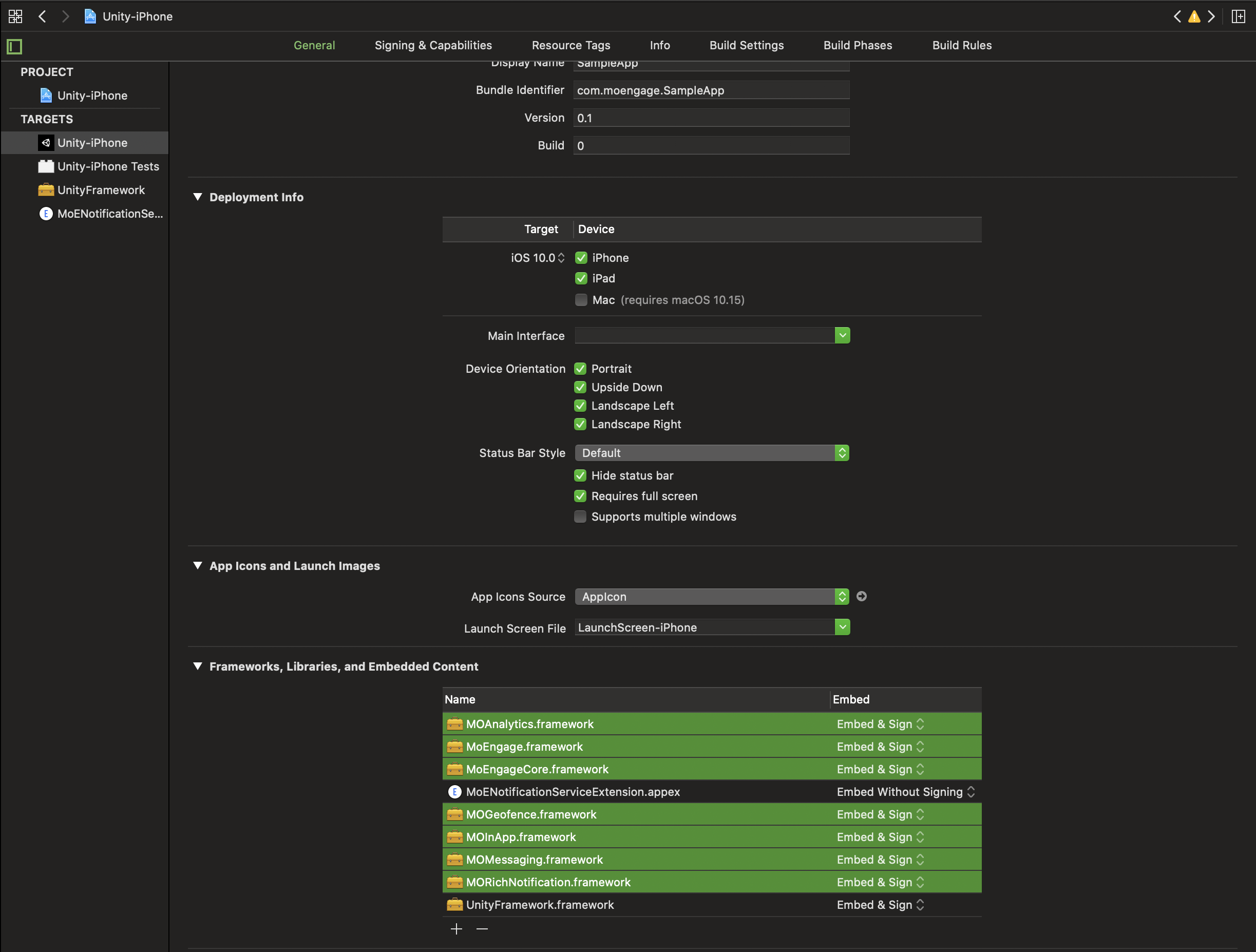This screenshot has width=1256, height=952.
Task: Click the Embed column header
Action: click(906, 699)
